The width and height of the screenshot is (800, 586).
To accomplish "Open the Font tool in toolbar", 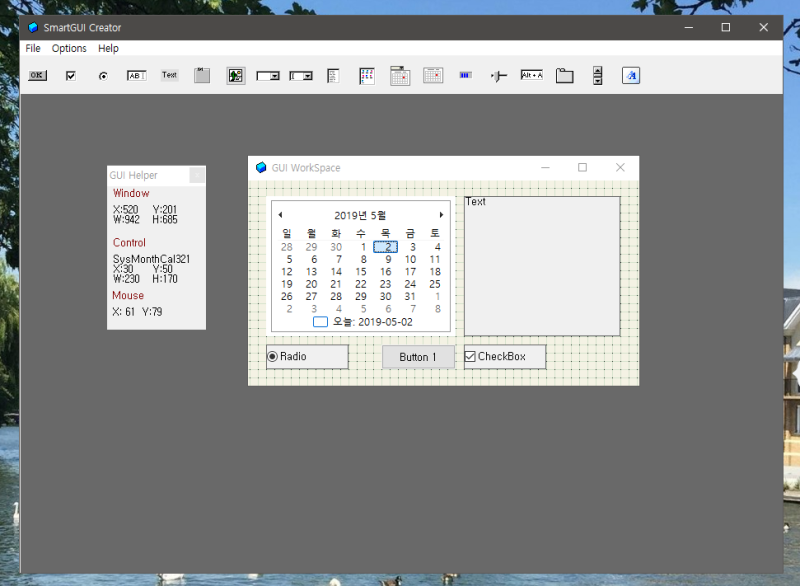I will (x=631, y=76).
